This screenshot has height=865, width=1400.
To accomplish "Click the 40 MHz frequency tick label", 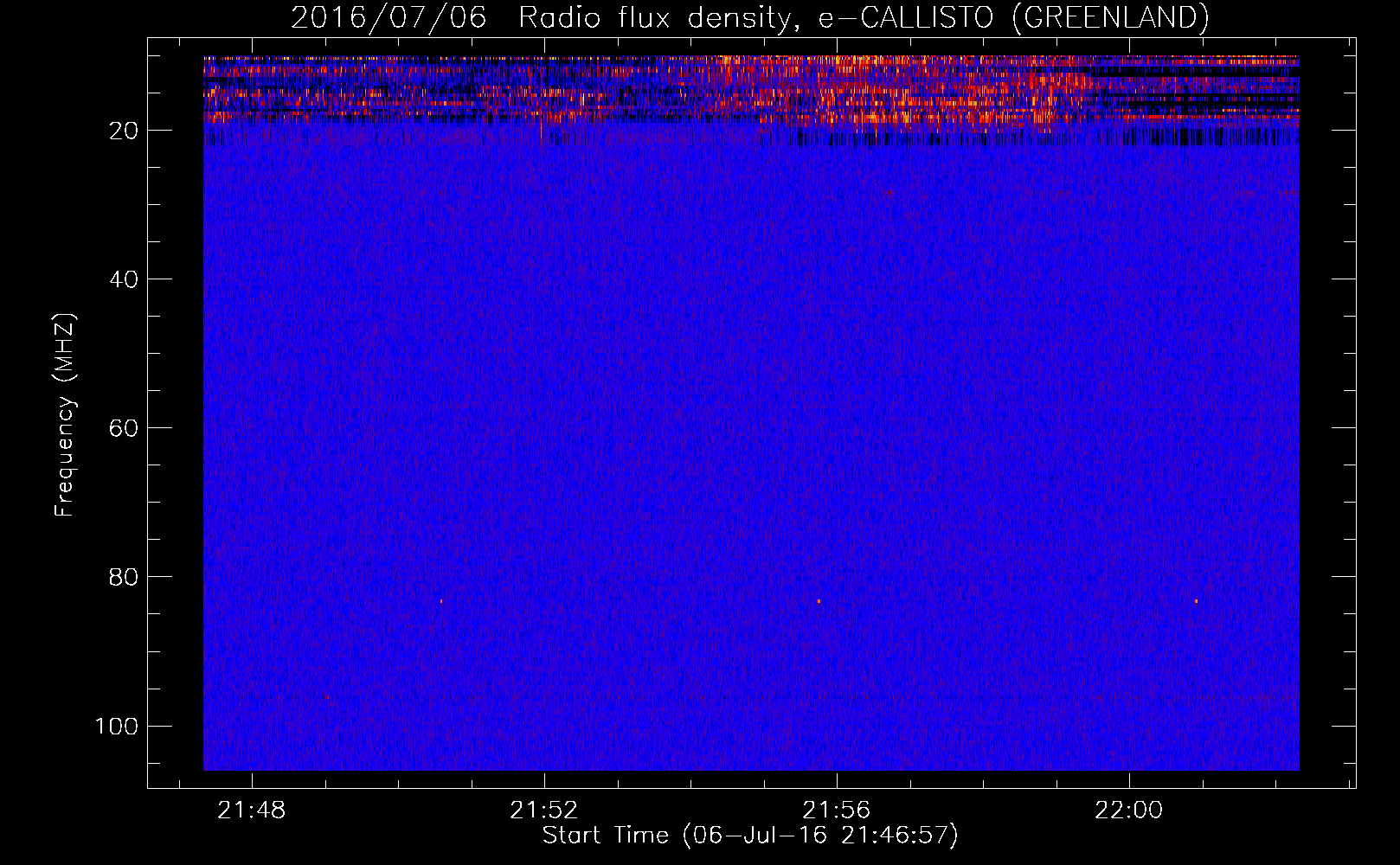I will [124, 279].
